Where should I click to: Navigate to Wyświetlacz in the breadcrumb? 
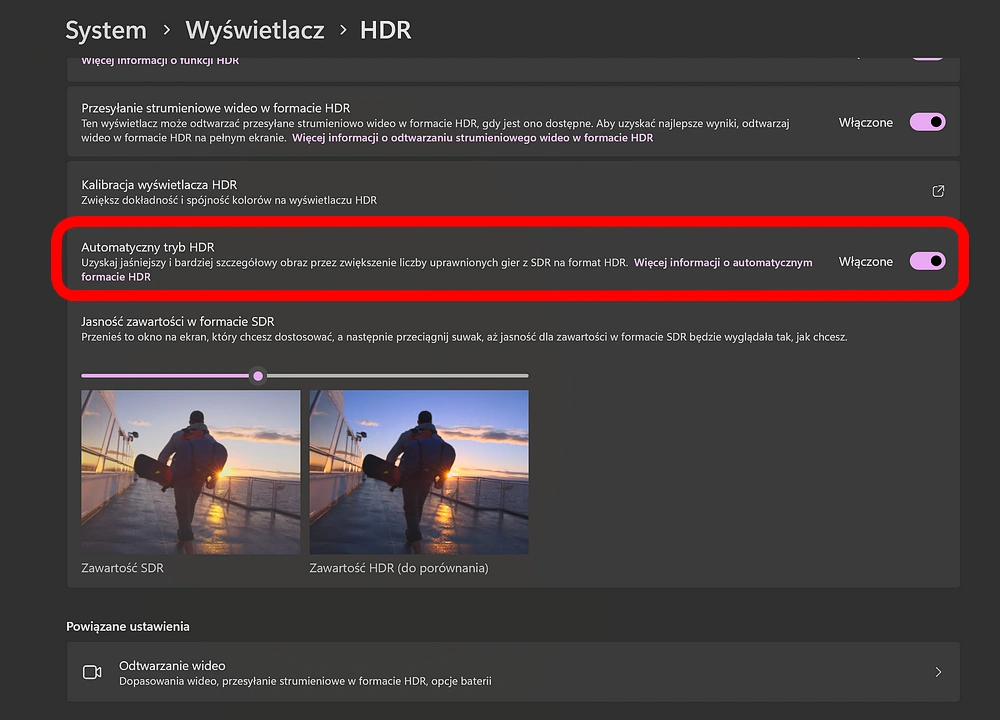(254, 30)
